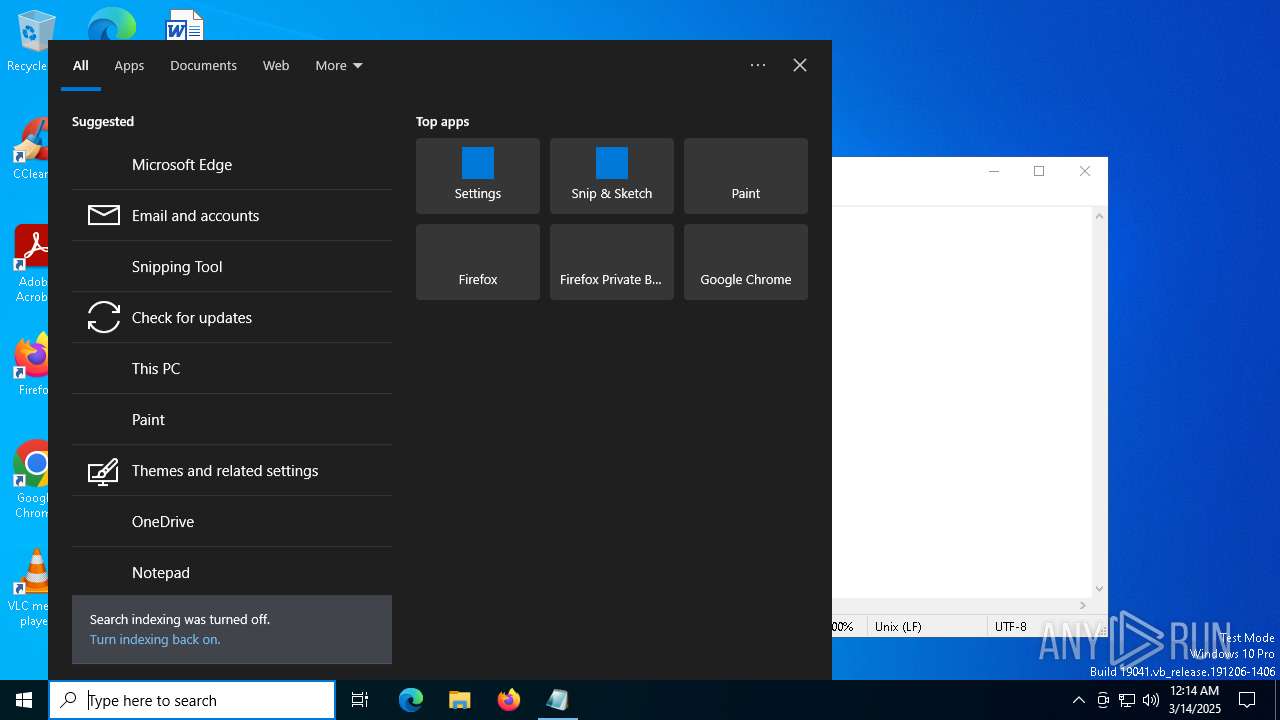Select the Firefox desktop shortcut

pyautogui.click(x=30, y=365)
